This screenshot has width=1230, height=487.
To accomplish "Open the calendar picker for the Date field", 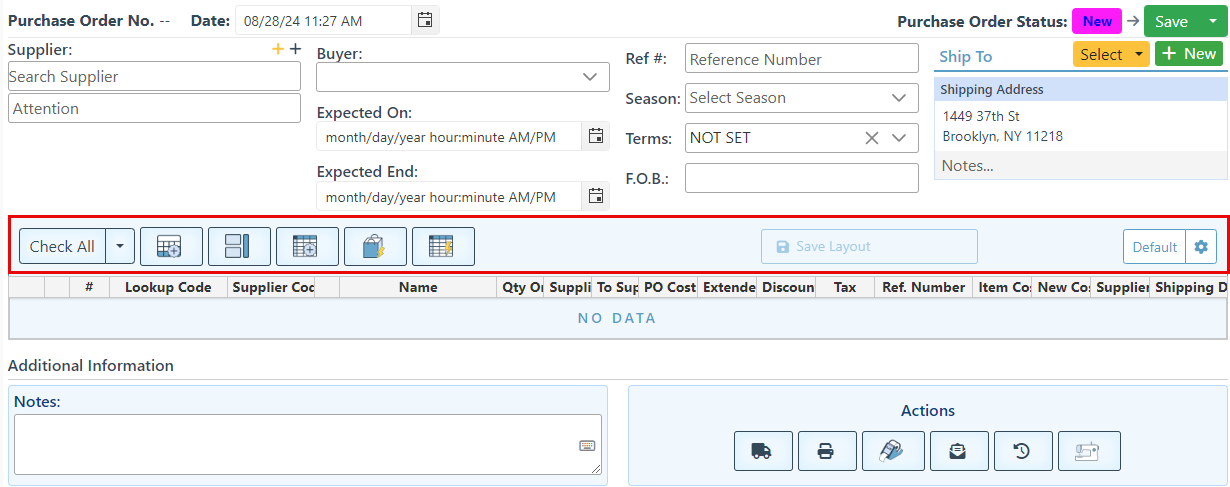I will (425, 20).
